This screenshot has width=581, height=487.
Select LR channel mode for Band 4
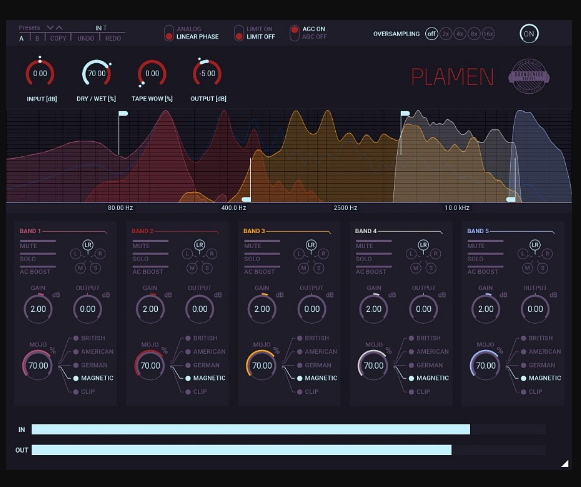point(423,245)
